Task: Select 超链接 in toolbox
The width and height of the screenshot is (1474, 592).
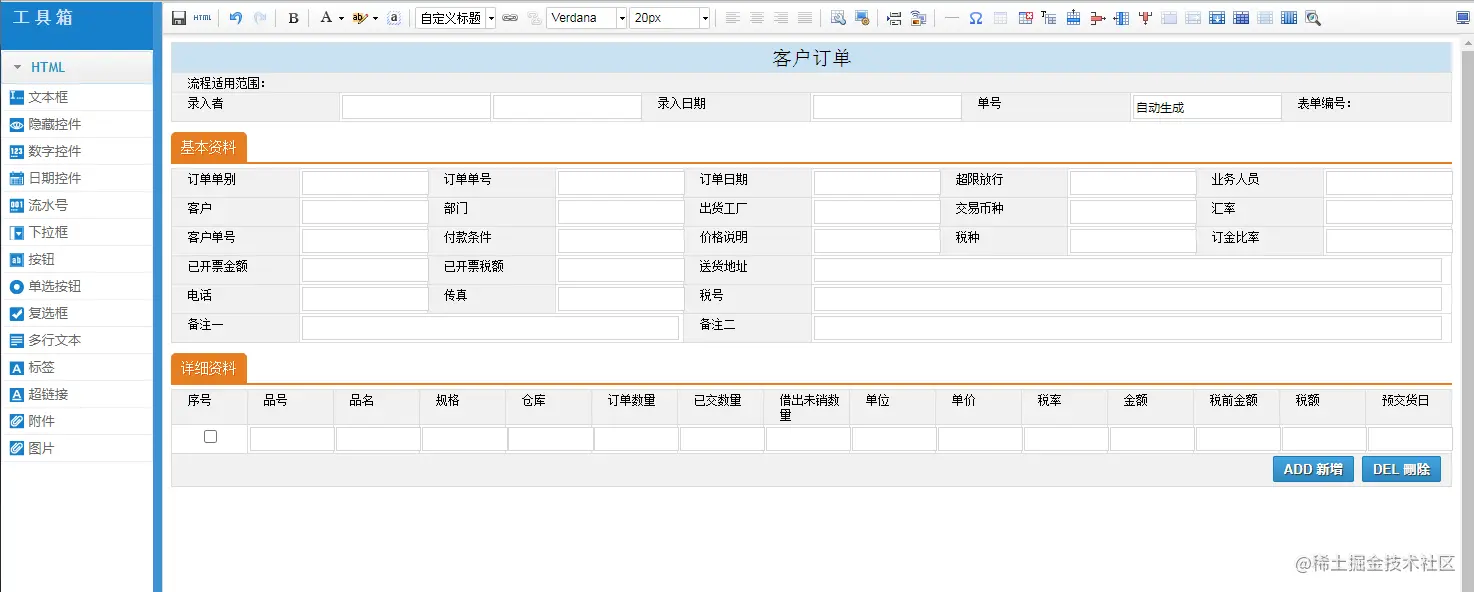Action: pyautogui.click(x=77, y=394)
